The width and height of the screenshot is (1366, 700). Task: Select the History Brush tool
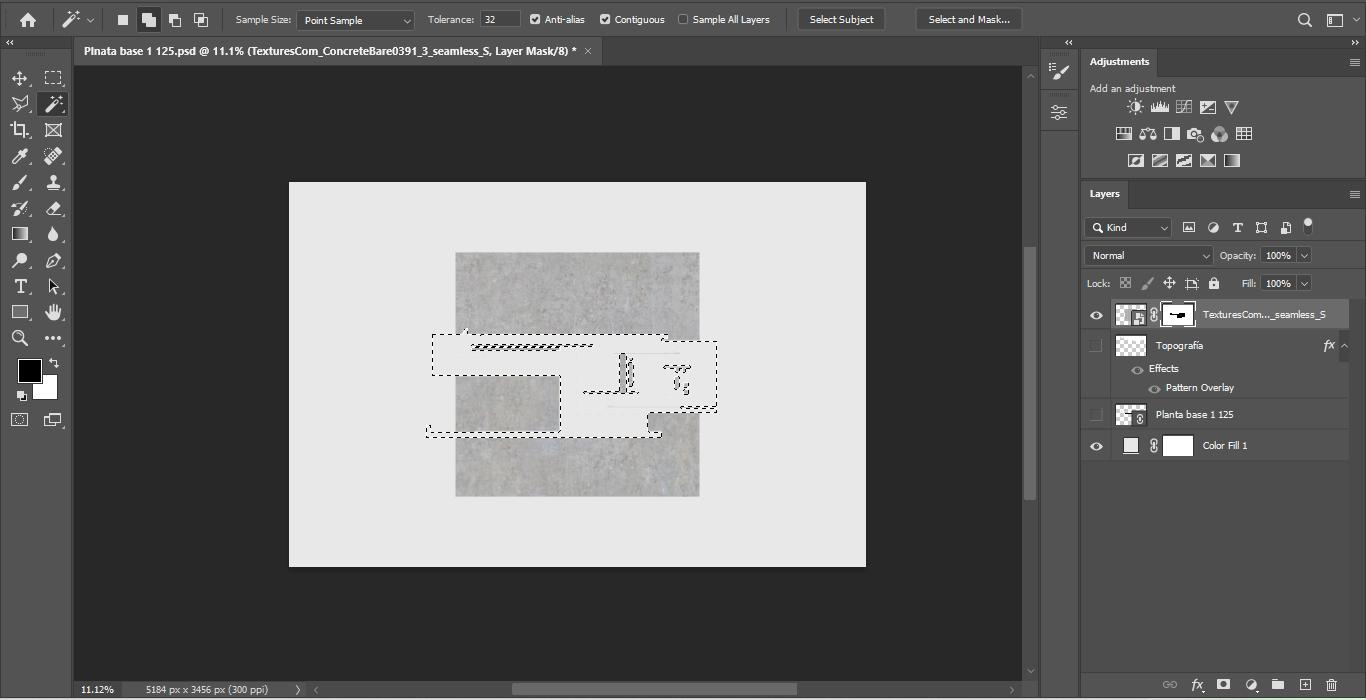(20, 208)
